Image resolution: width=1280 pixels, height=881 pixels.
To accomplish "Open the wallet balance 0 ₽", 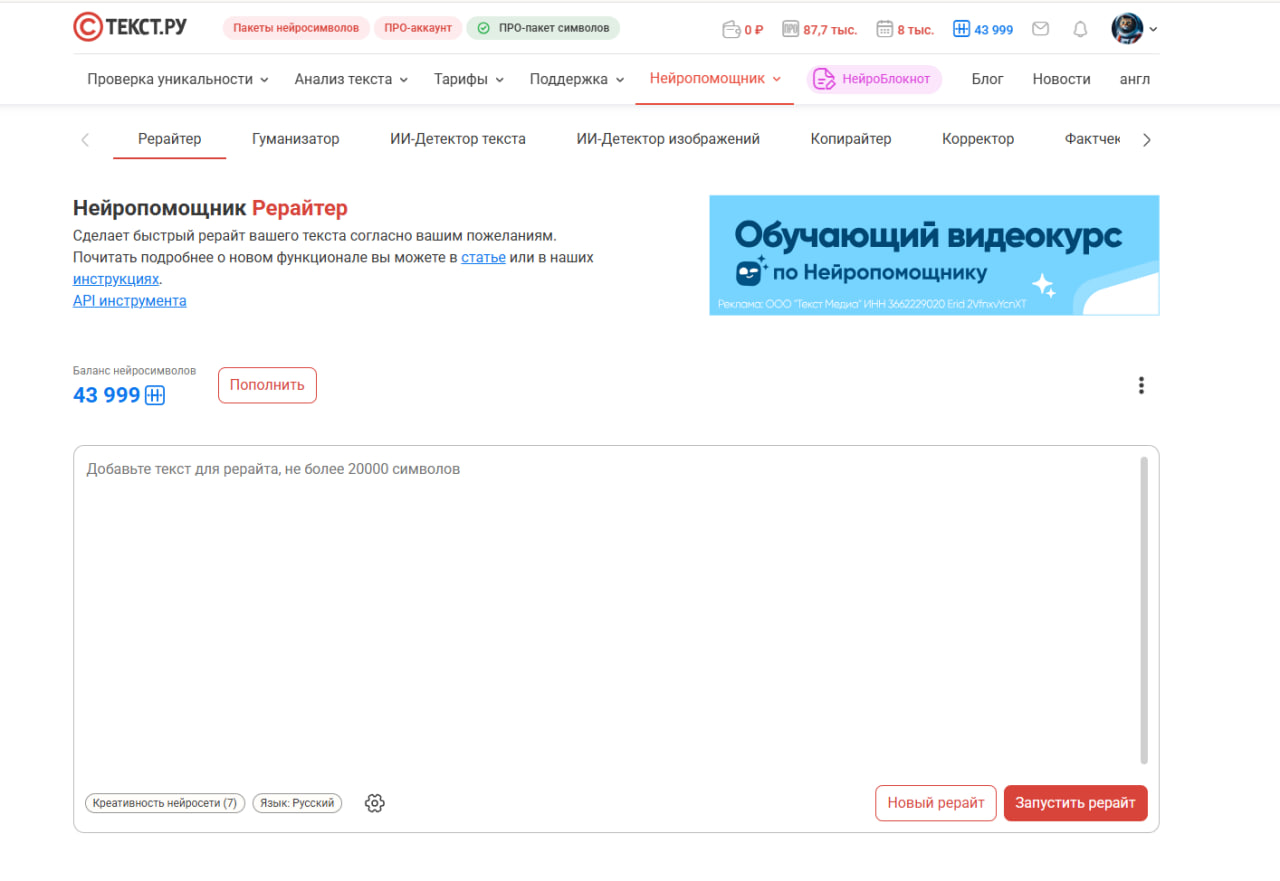I will tap(742, 29).
